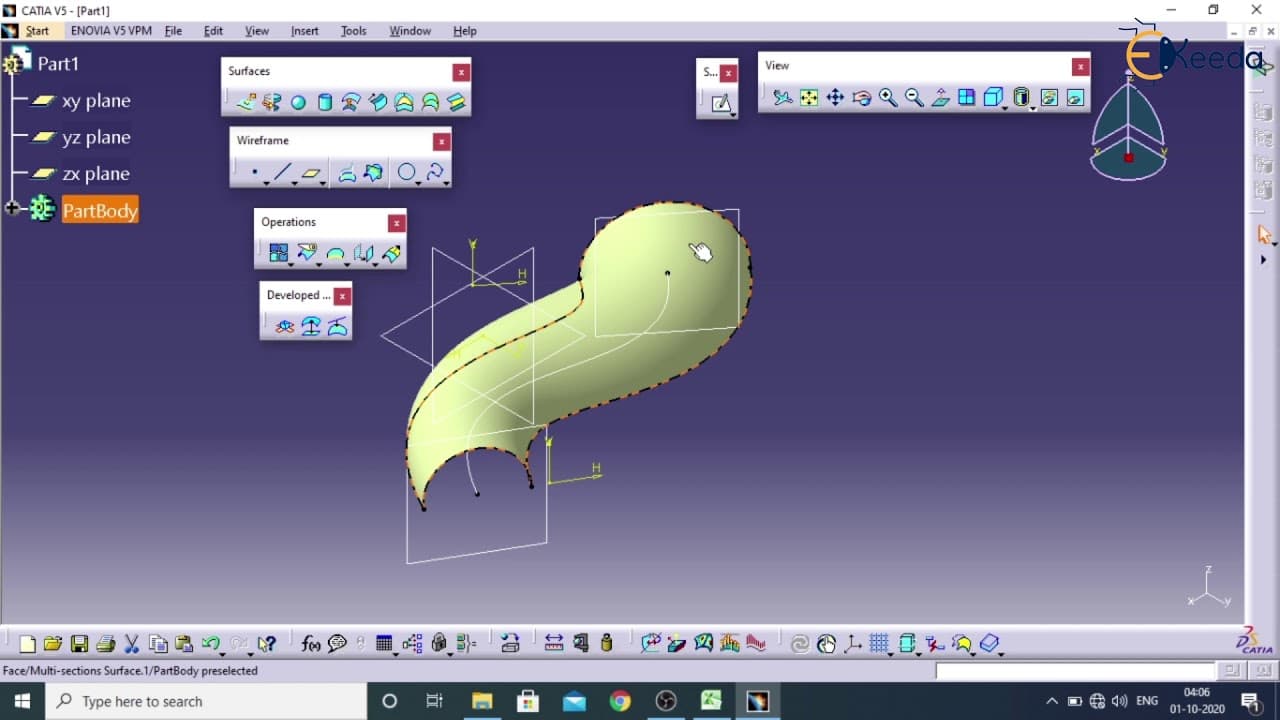The height and width of the screenshot is (720, 1280).
Task: Activate Fly Mode in View toolbar
Action: pyautogui.click(x=783, y=97)
